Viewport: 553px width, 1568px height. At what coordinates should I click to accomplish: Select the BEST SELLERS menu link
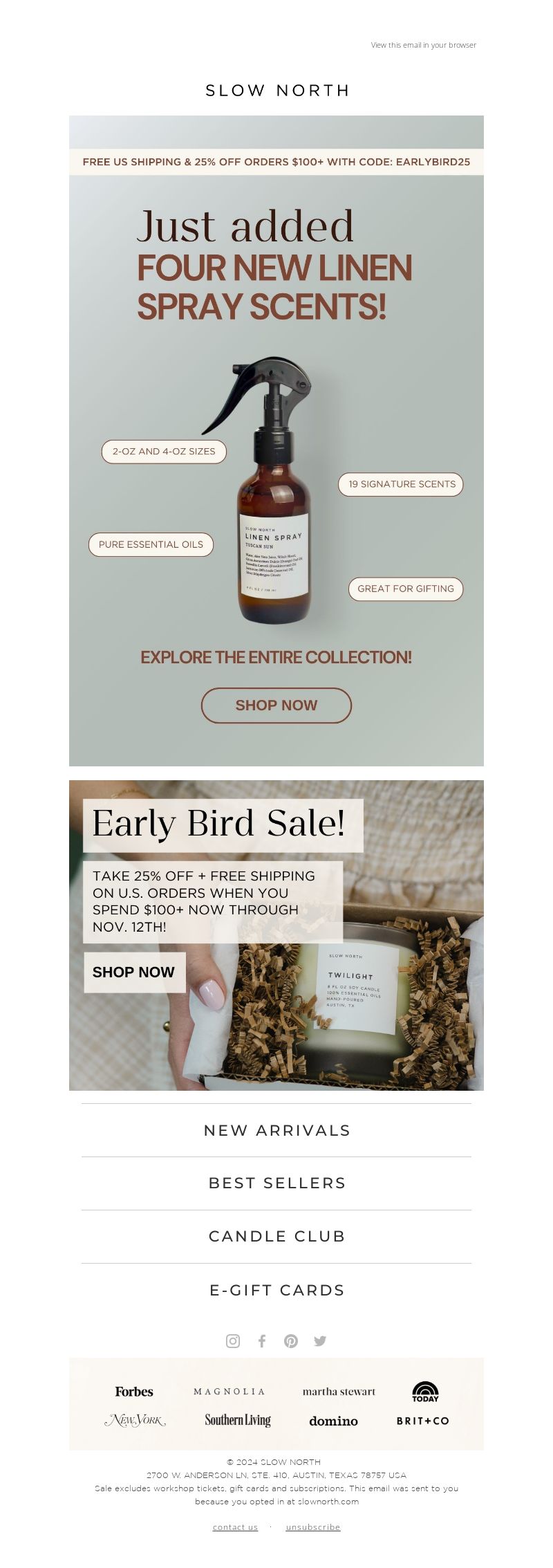click(276, 1183)
